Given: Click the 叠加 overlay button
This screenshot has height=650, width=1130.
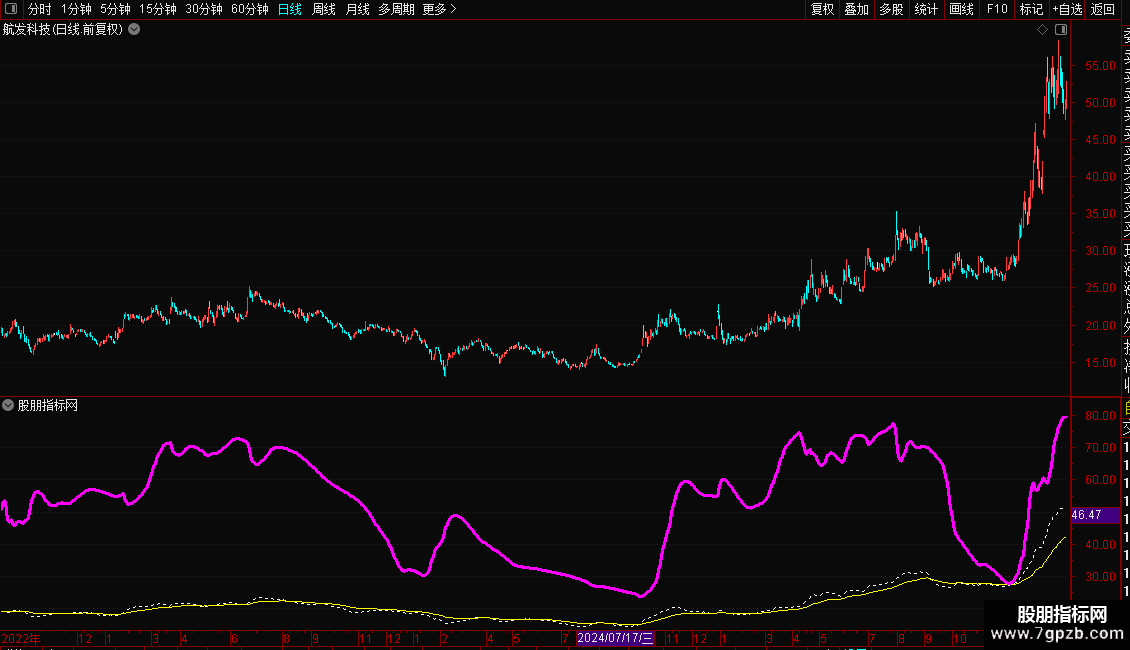Looking at the screenshot, I should point(857,9).
